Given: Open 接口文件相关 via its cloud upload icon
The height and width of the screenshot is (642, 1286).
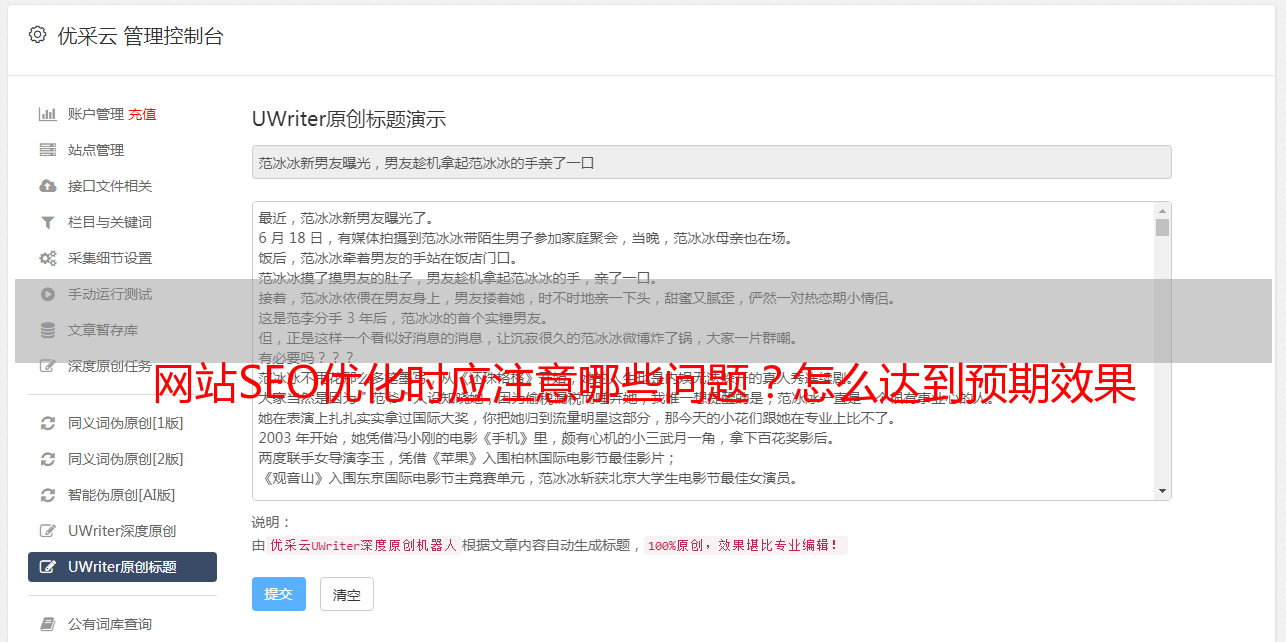Looking at the screenshot, I should coord(47,186).
